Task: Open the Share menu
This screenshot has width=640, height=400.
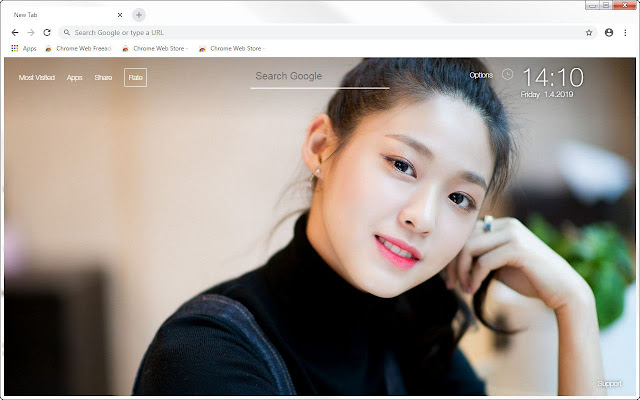Action: tap(103, 78)
